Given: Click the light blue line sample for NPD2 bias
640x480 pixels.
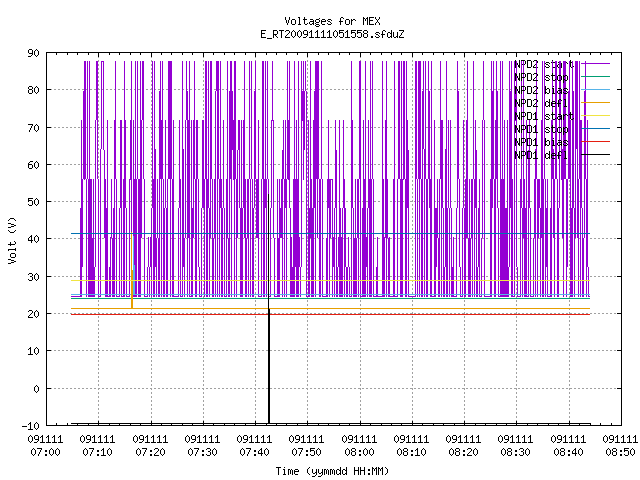Looking at the screenshot, I should (596, 89).
